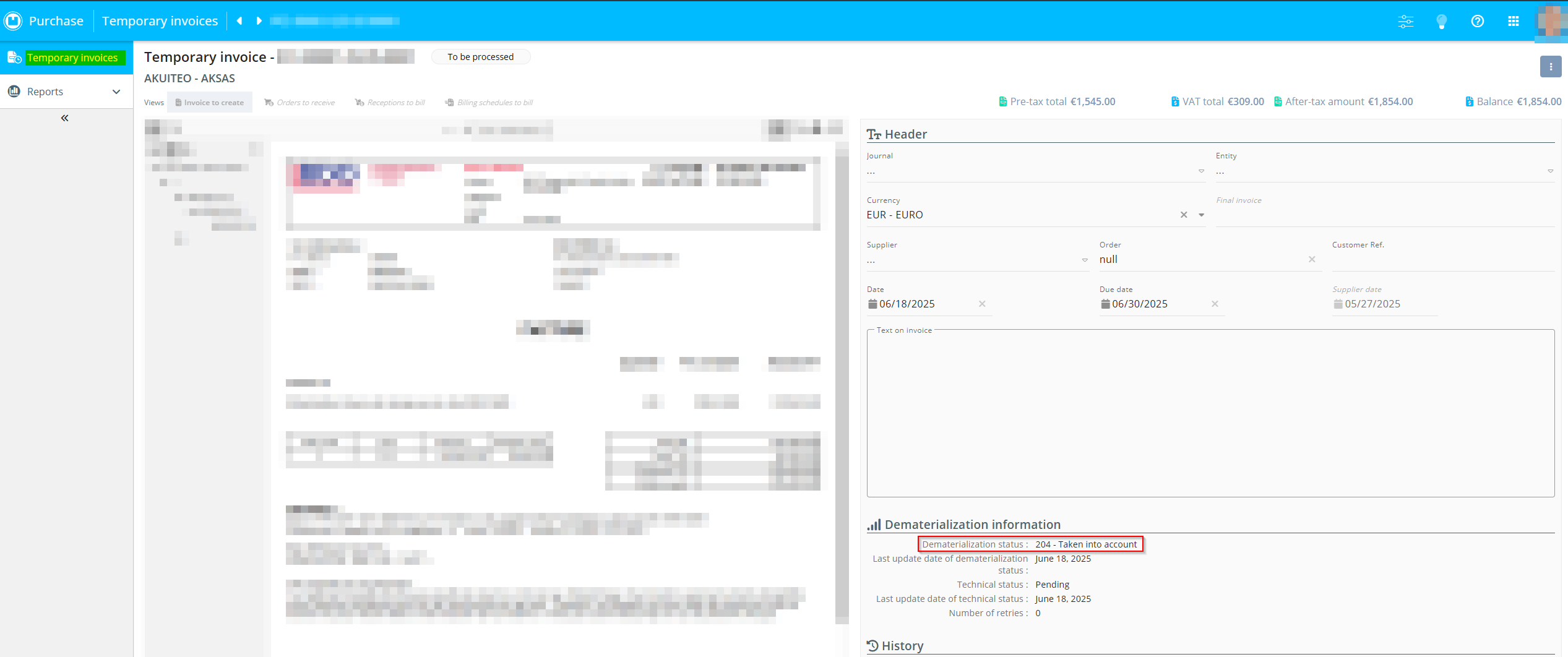This screenshot has height=657, width=1568.
Task: Clear the Order field value
Action: (x=1312, y=259)
